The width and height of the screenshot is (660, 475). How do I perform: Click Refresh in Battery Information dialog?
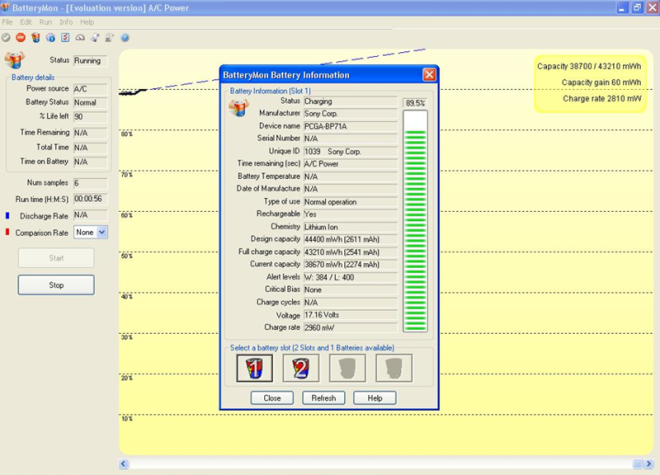point(323,398)
